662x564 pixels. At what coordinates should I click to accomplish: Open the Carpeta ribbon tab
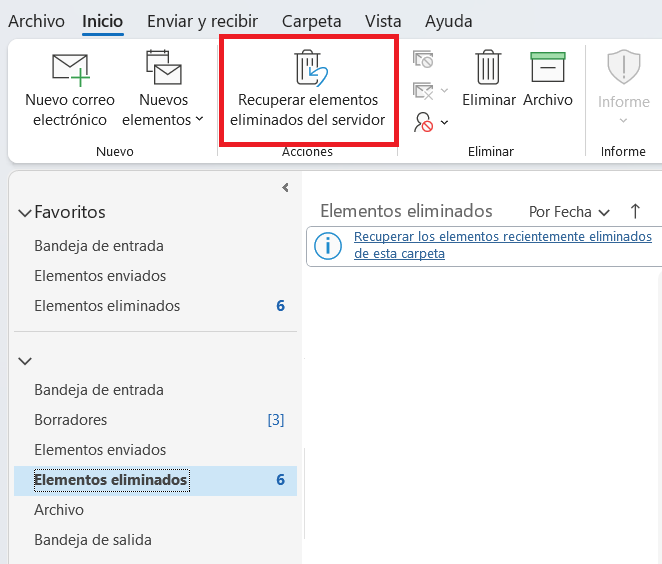pyautogui.click(x=311, y=21)
